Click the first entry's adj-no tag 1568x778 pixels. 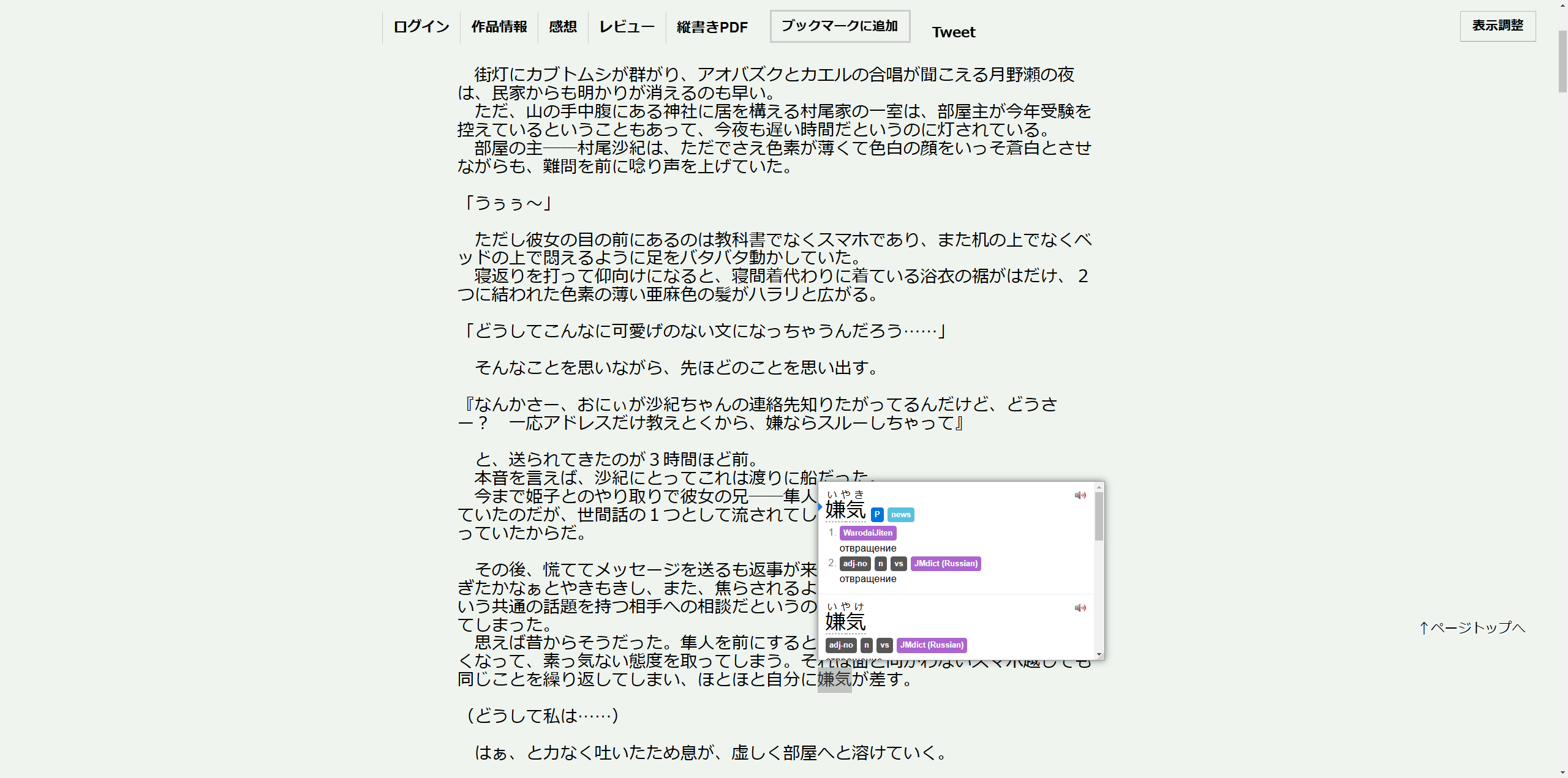click(855, 564)
